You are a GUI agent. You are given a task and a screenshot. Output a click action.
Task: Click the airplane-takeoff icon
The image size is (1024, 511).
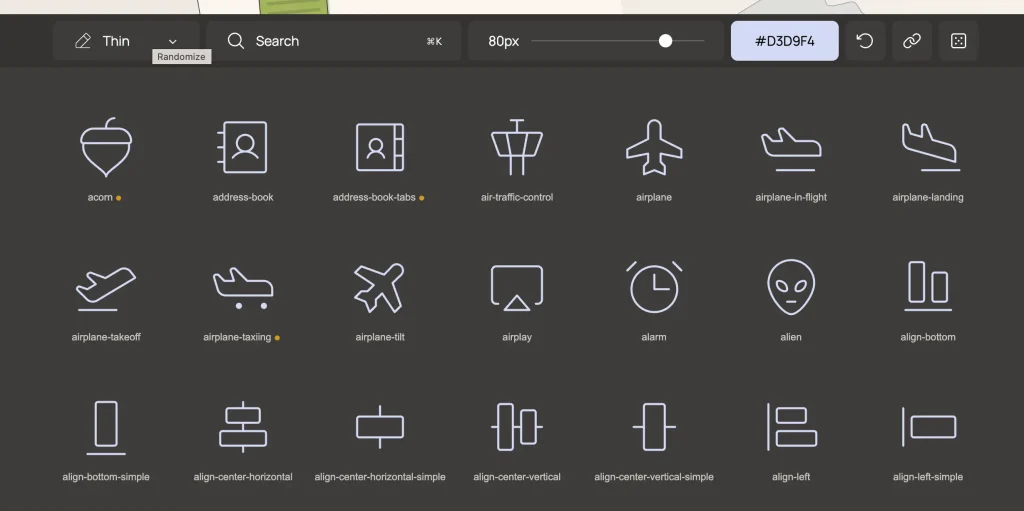[106, 287]
